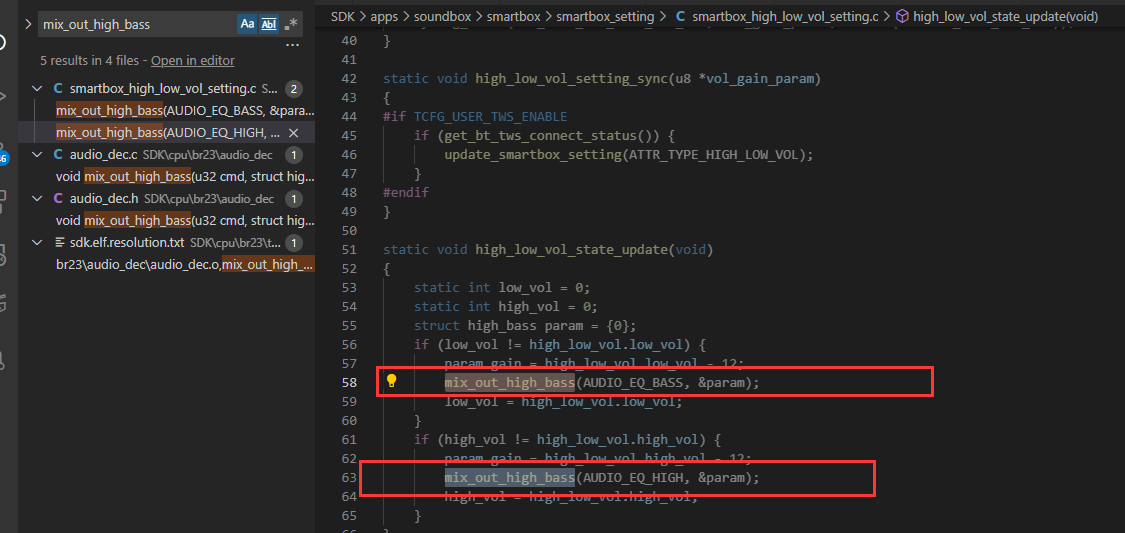Click line number 42 in the gutter
Image resolution: width=1125 pixels, height=533 pixels.
click(x=349, y=78)
